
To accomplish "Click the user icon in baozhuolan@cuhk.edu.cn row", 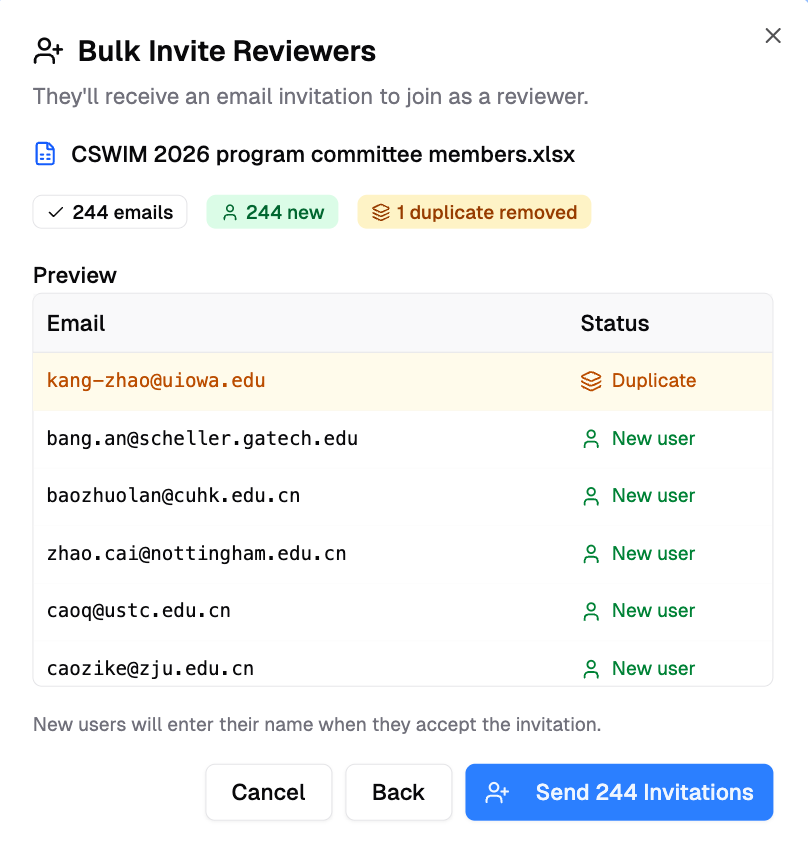I will [x=591, y=496].
